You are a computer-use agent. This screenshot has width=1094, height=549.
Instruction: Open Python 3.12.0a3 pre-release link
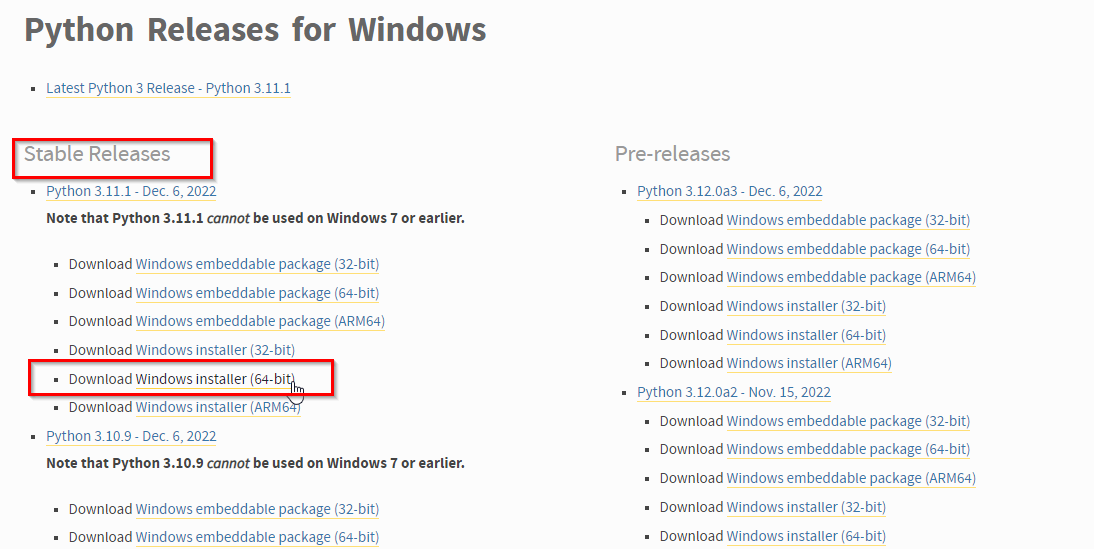tap(729, 191)
